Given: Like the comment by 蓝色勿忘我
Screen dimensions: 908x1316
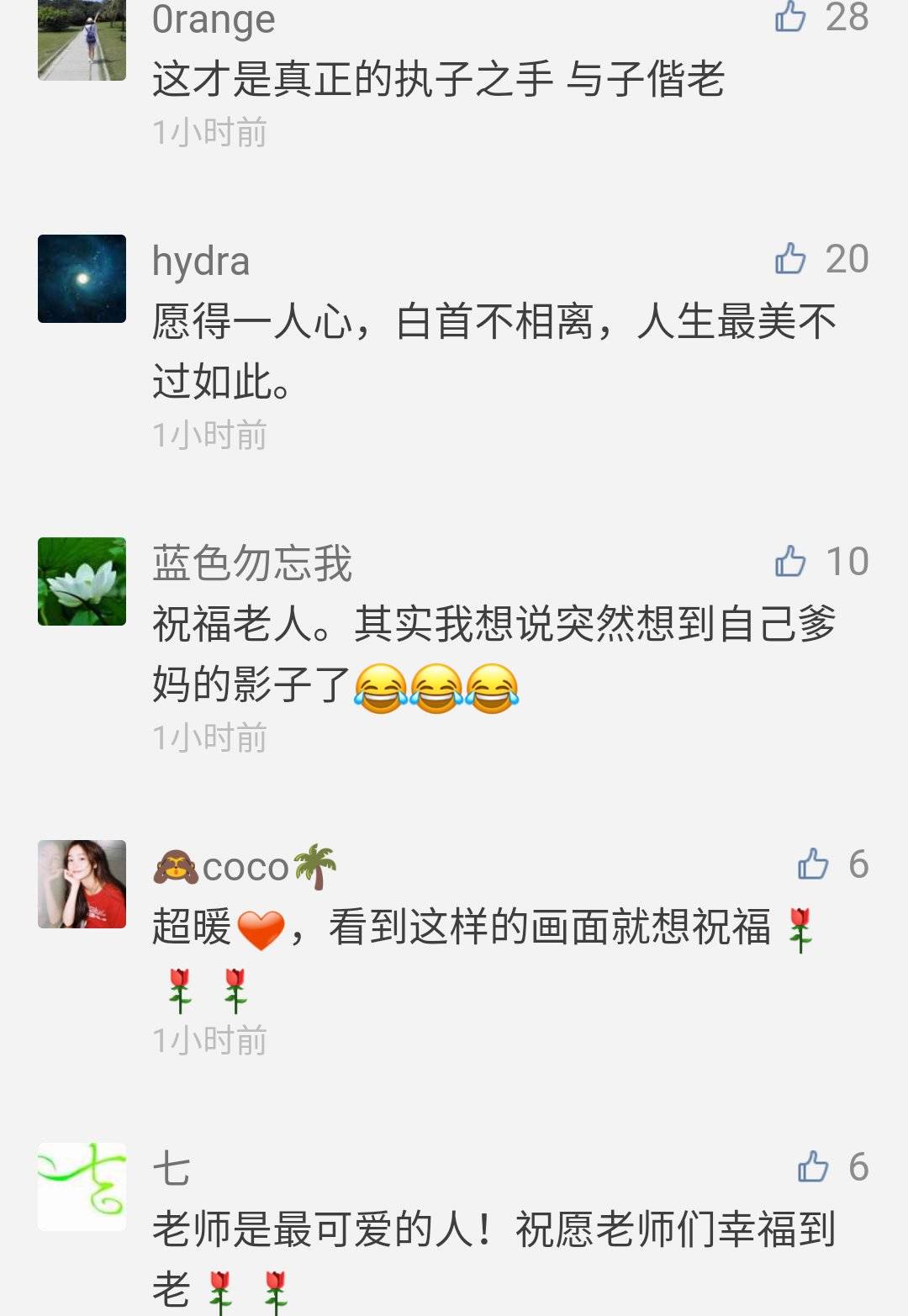Looking at the screenshot, I should click(x=790, y=561).
